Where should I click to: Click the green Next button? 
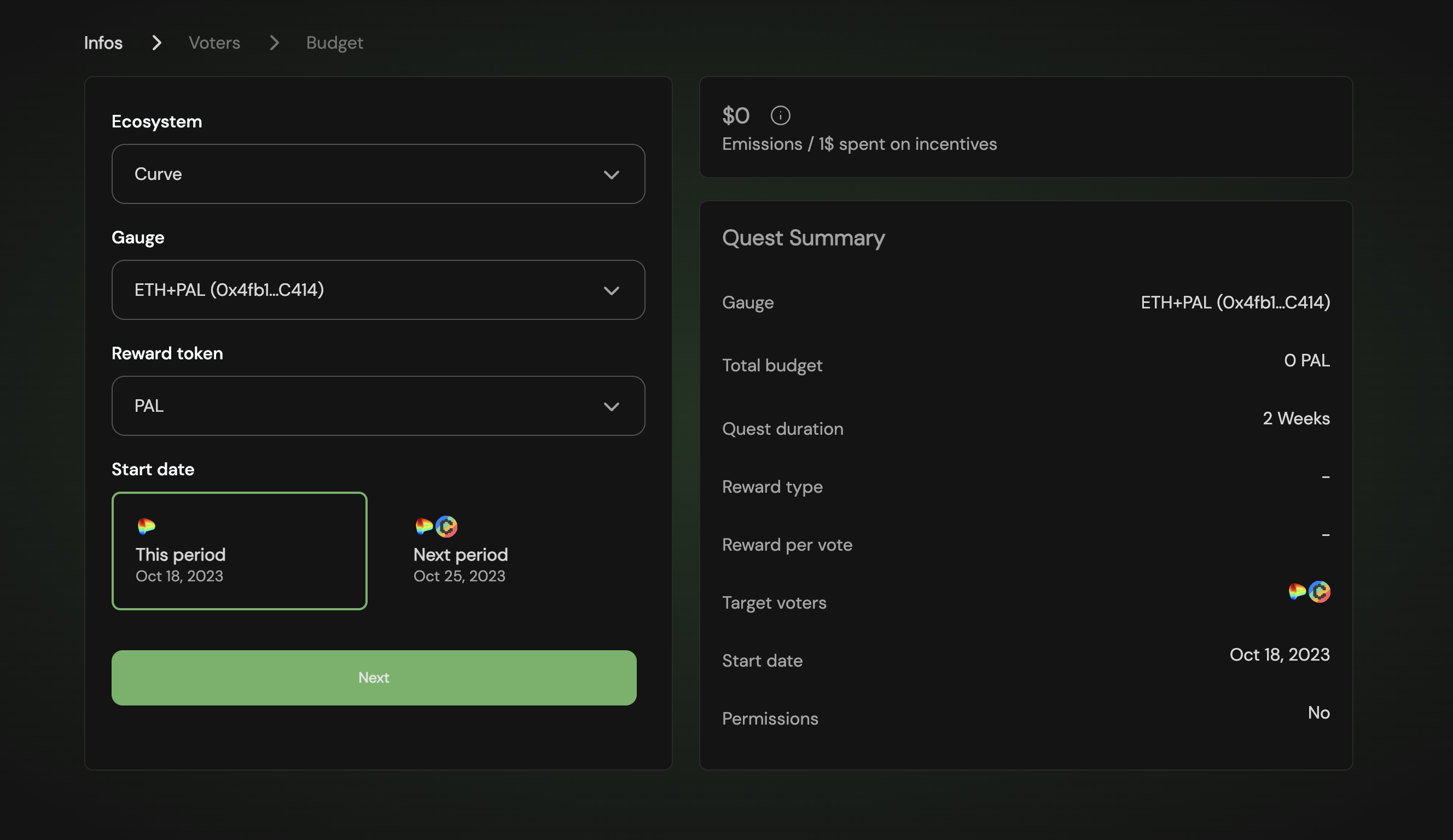374,678
